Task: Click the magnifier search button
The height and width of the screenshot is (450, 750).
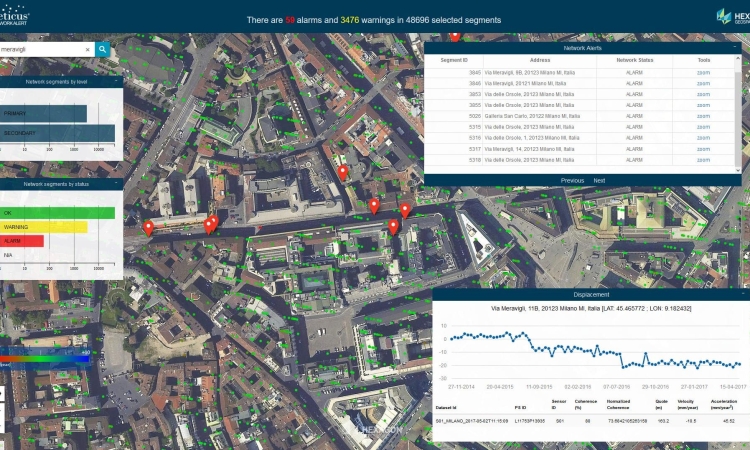Action: (102, 49)
